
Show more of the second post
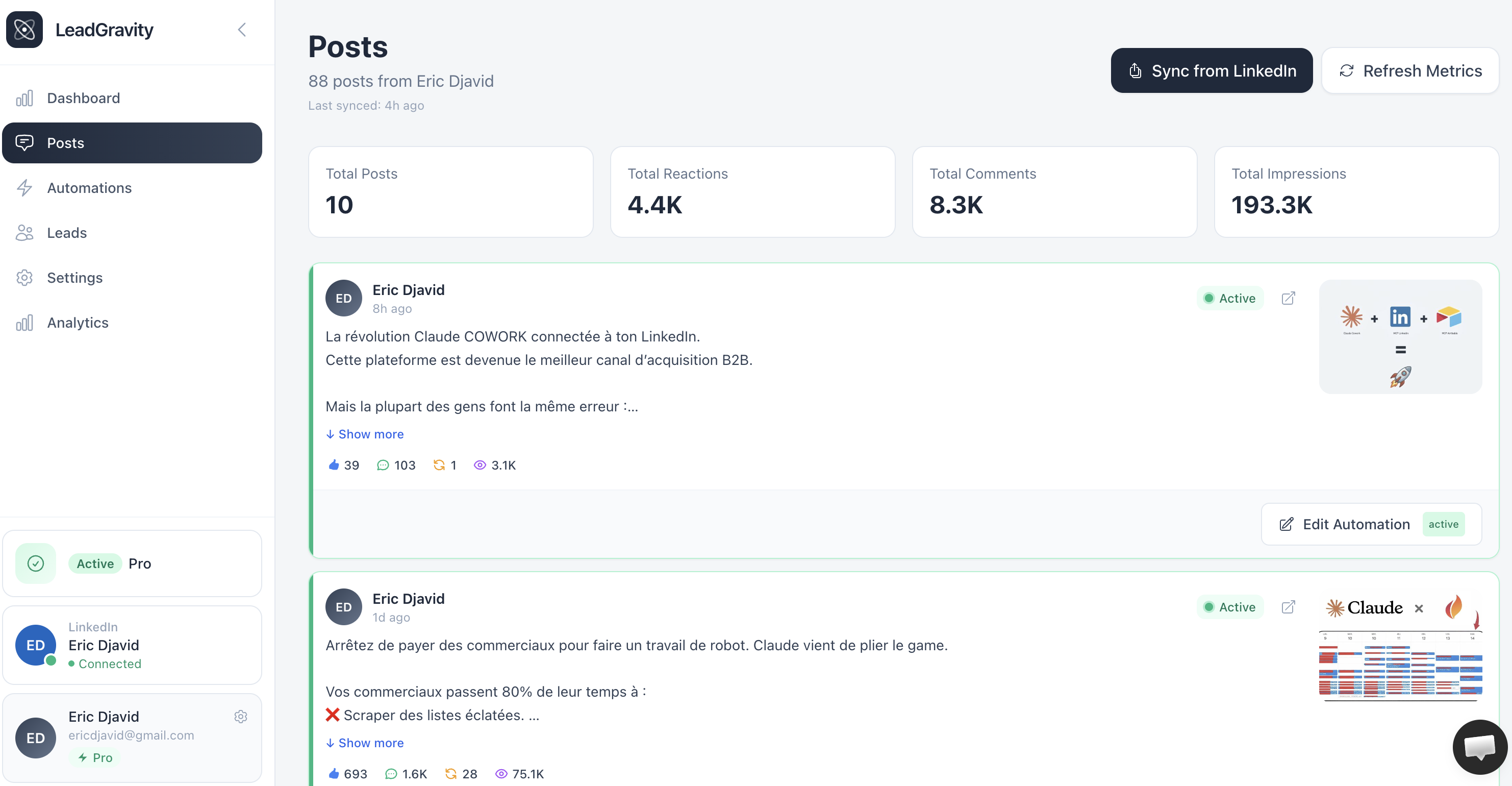(365, 743)
